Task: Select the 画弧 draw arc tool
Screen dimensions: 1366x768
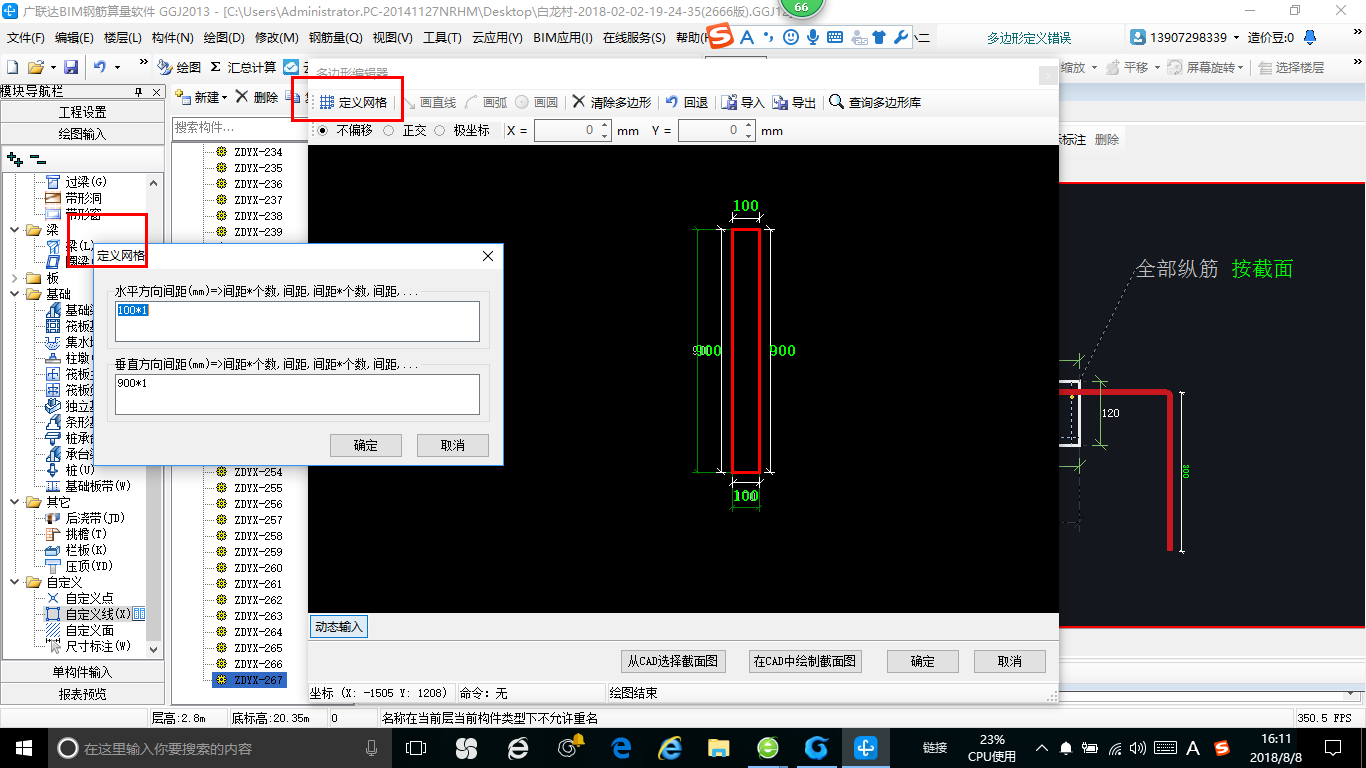Action: (486, 102)
